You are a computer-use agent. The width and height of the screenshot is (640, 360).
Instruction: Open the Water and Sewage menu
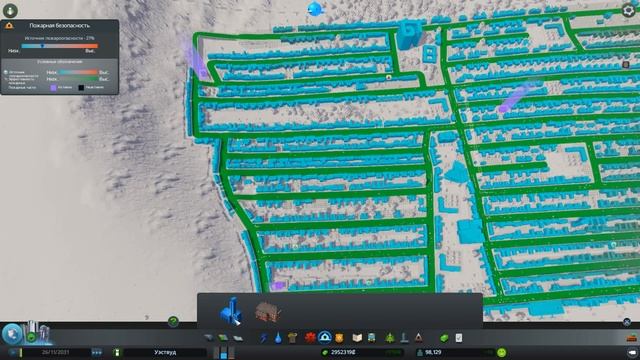pyautogui.click(x=278, y=338)
